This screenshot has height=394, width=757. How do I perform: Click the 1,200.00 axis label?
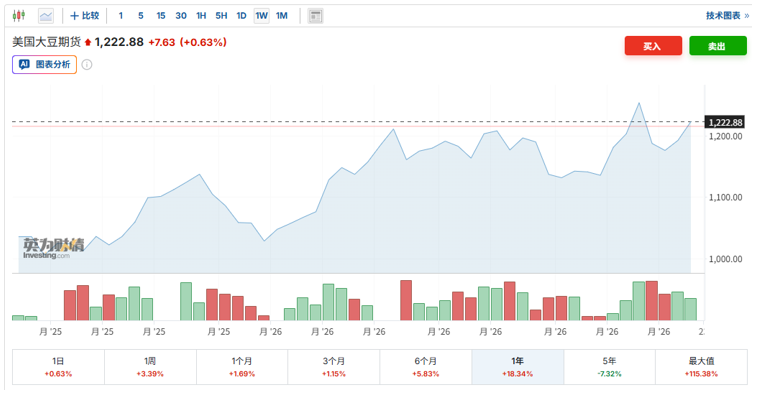coord(725,137)
